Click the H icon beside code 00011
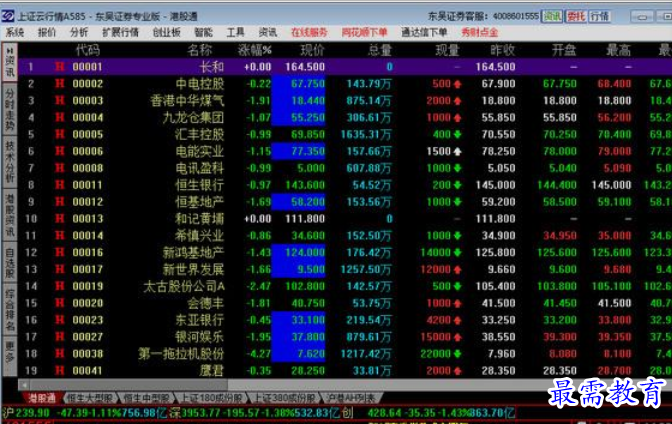672x424 pixels. (60, 185)
